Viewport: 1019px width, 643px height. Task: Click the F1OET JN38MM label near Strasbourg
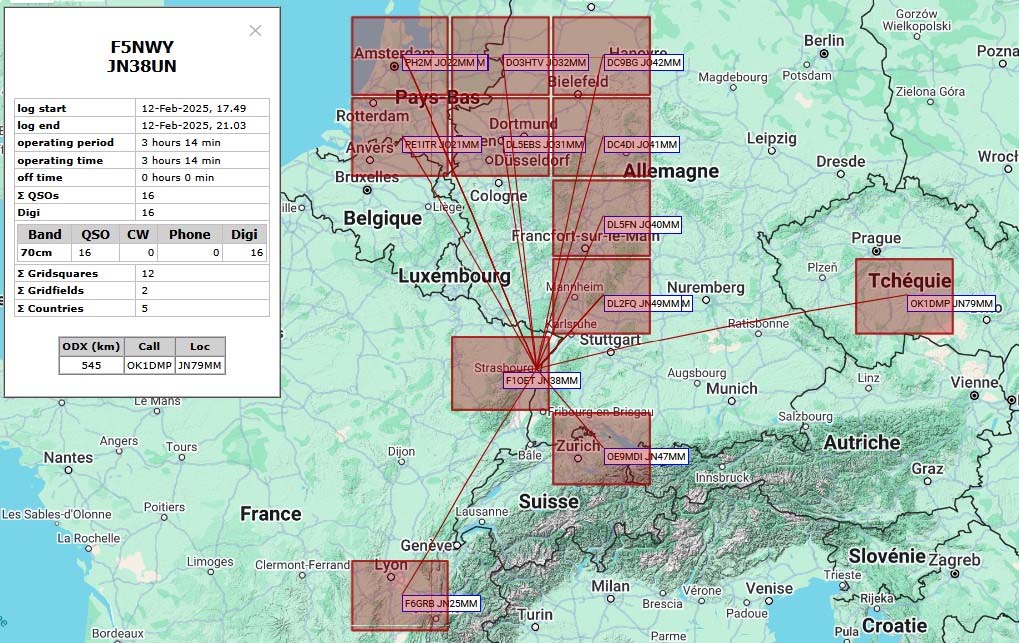point(541,380)
